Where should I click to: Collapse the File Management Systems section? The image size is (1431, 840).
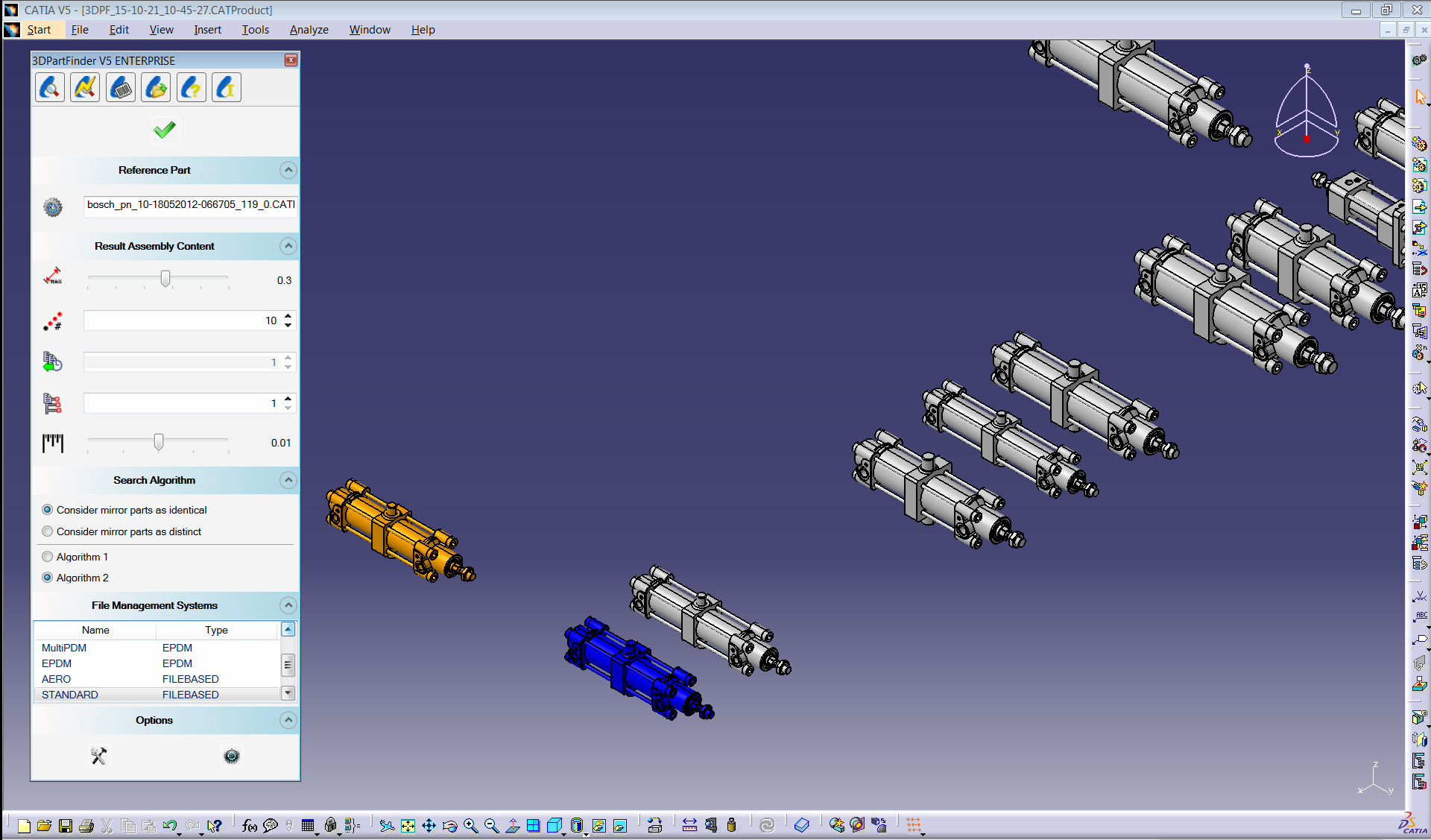coord(288,605)
